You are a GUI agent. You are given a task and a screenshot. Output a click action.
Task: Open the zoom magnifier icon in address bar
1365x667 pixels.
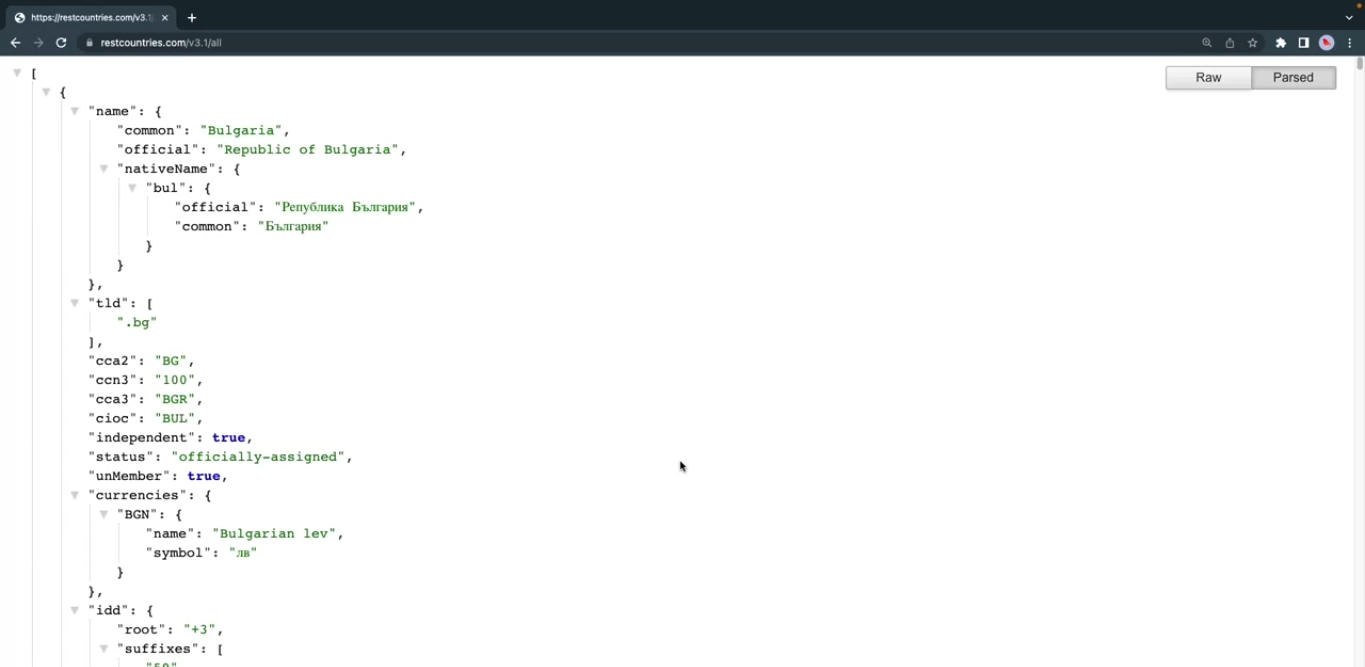point(1207,43)
